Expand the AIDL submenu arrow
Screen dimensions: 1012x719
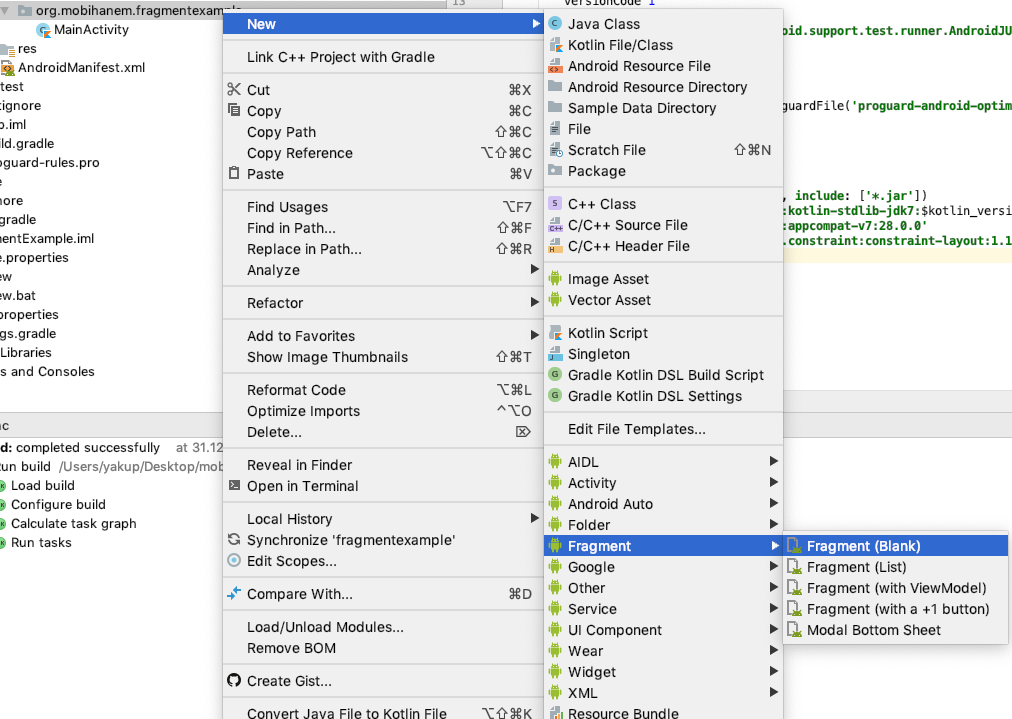click(774, 461)
